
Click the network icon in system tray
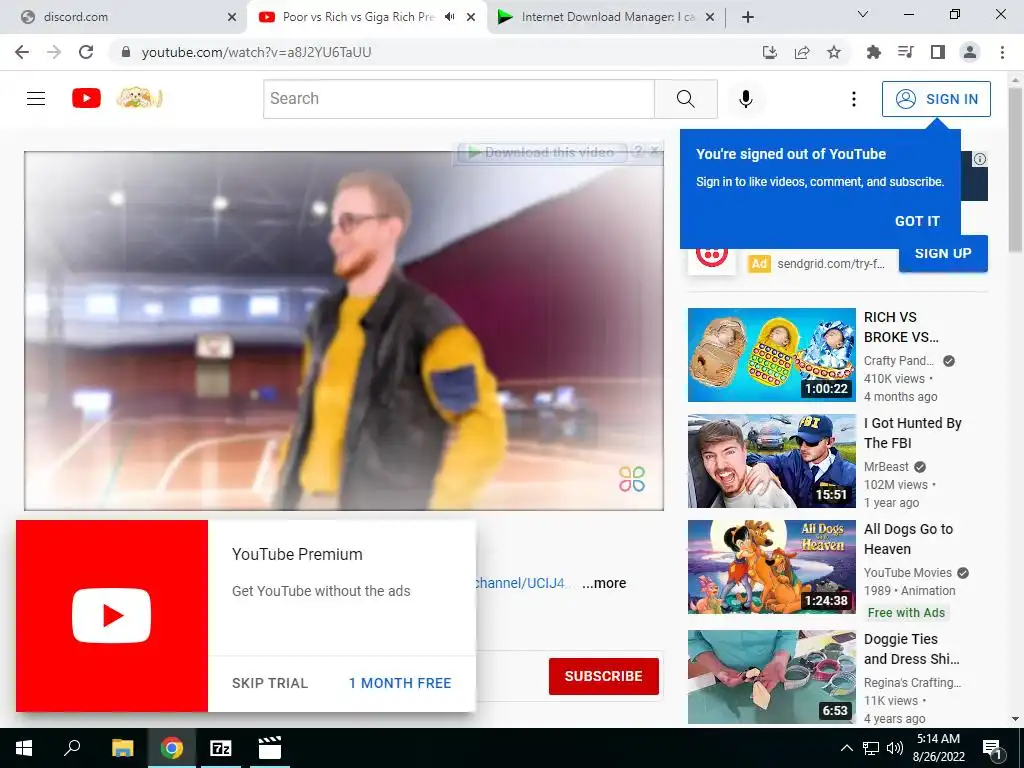tap(871, 748)
